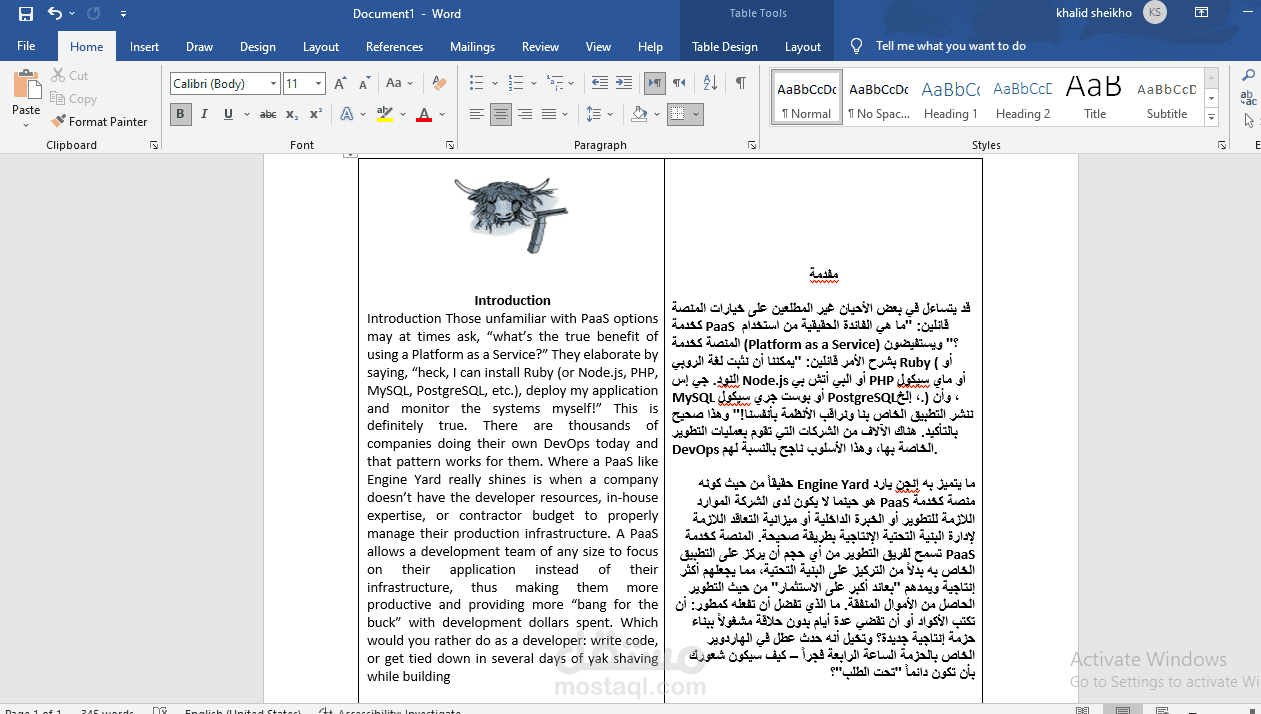Click the Introduction heading text
The width and height of the screenshot is (1261, 714).
click(512, 300)
